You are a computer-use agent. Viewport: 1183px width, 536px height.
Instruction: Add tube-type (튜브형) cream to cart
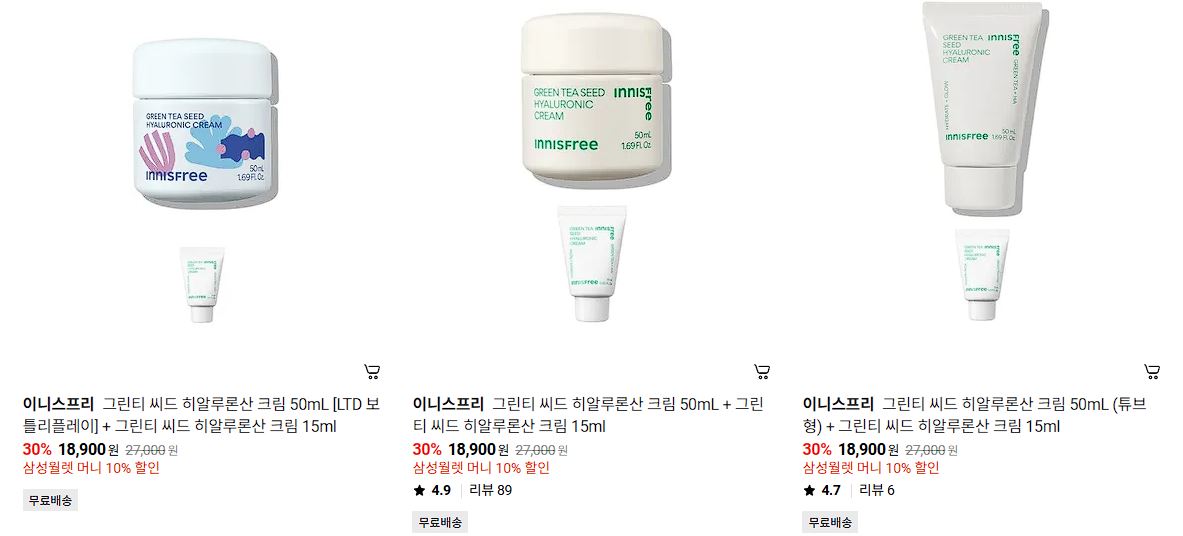[1152, 371]
